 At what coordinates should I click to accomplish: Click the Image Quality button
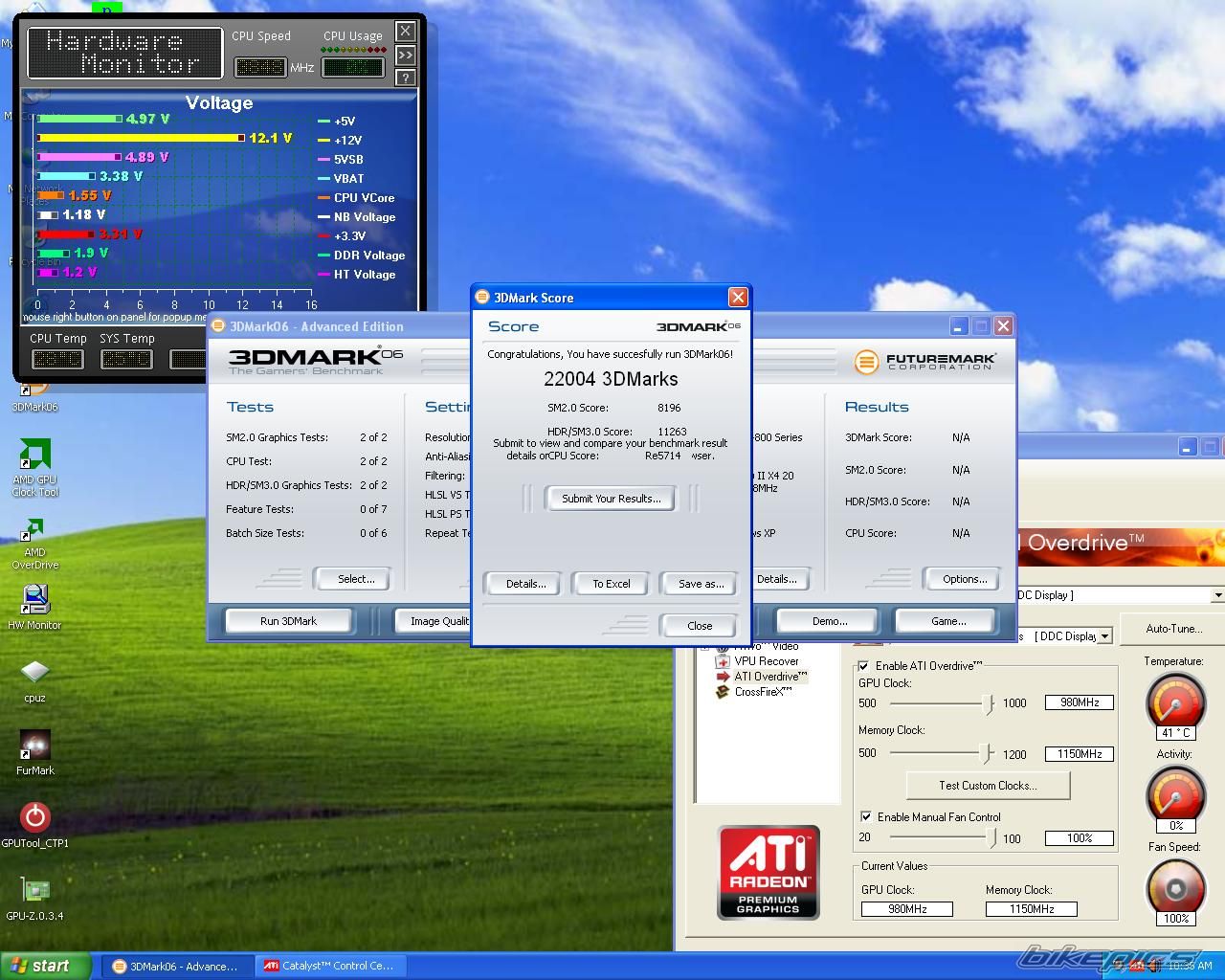pyautogui.click(x=433, y=621)
